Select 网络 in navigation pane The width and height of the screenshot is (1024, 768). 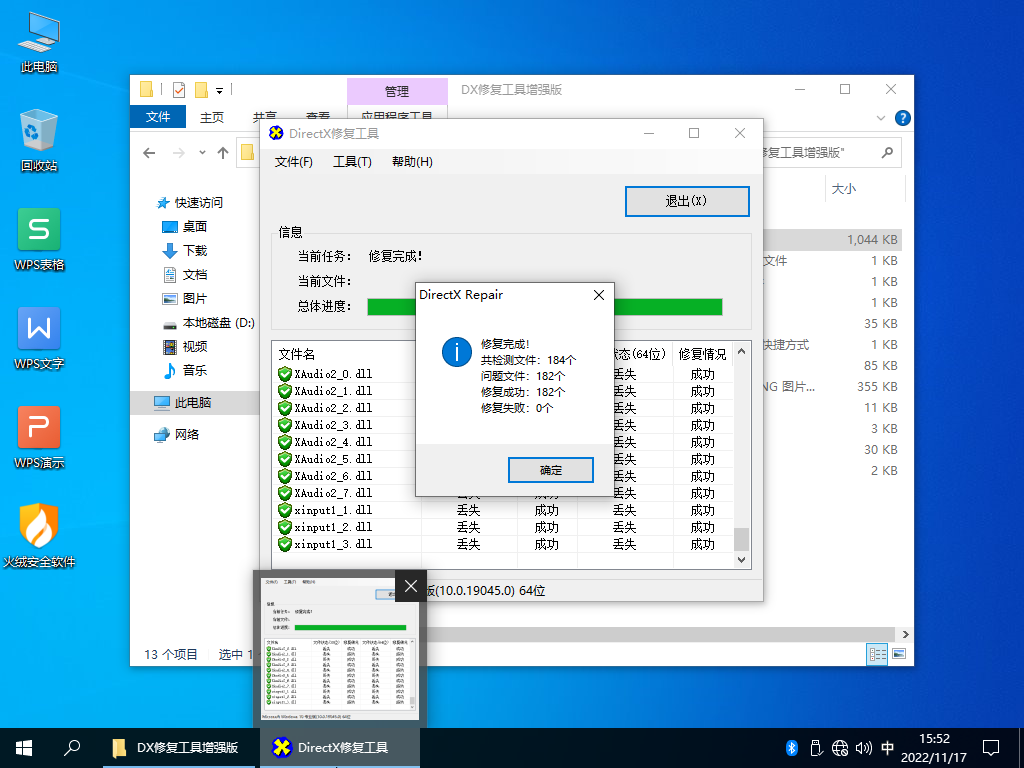[176, 434]
